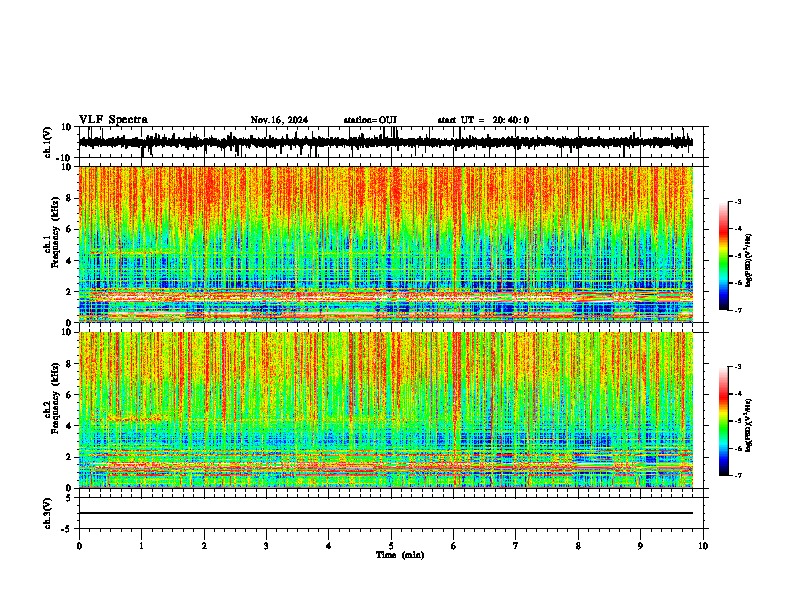Click time axis tick label "5"

pos(391,546)
